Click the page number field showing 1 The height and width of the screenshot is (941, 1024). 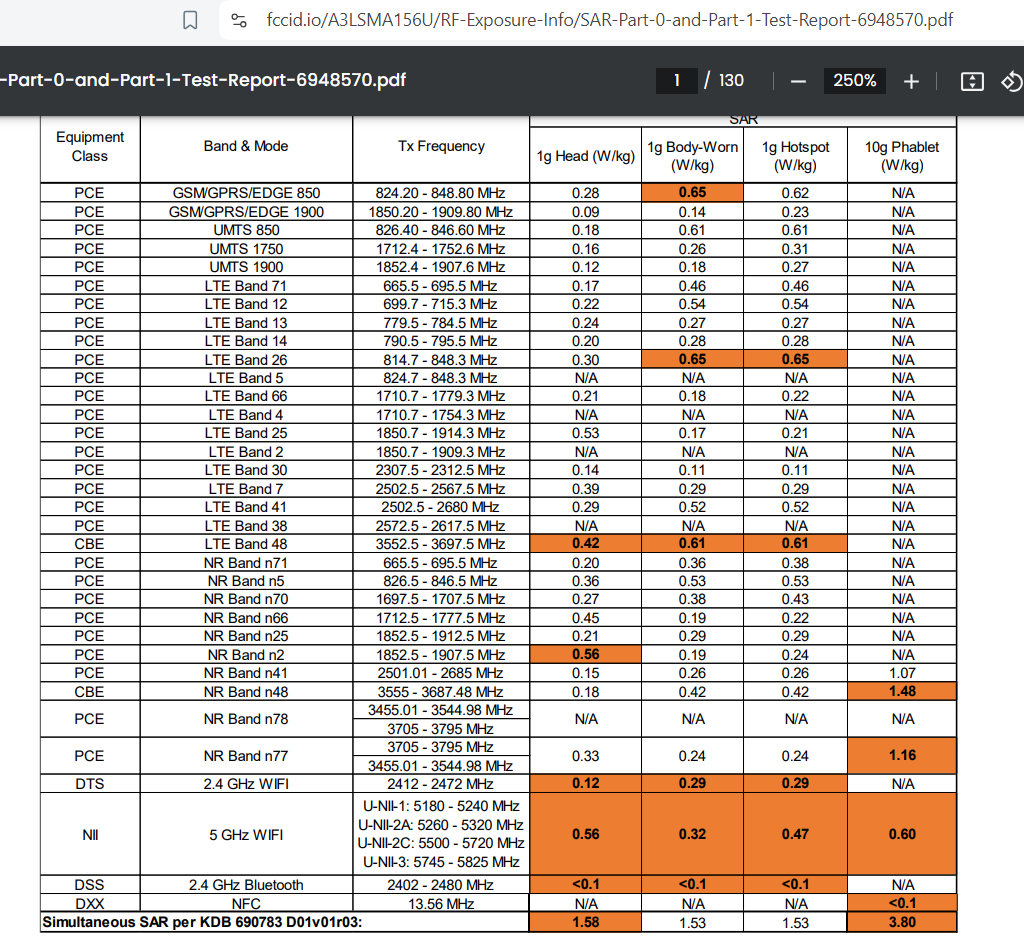tap(677, 81)
